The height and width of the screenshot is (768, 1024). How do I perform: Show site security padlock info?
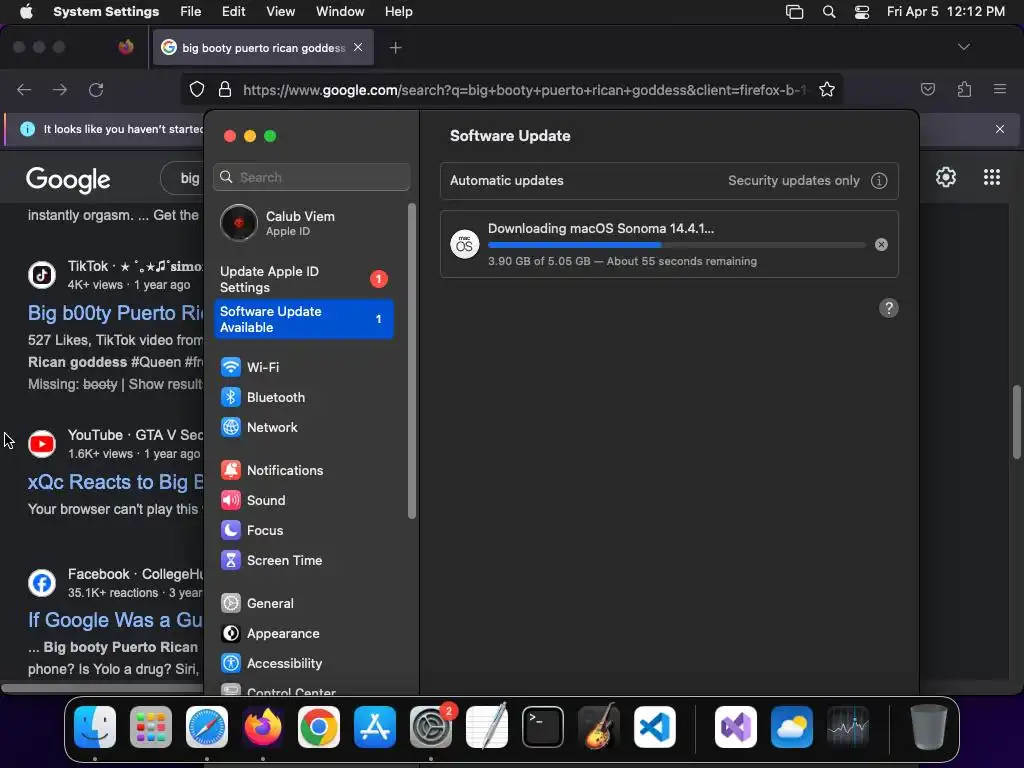click(225, 90)
